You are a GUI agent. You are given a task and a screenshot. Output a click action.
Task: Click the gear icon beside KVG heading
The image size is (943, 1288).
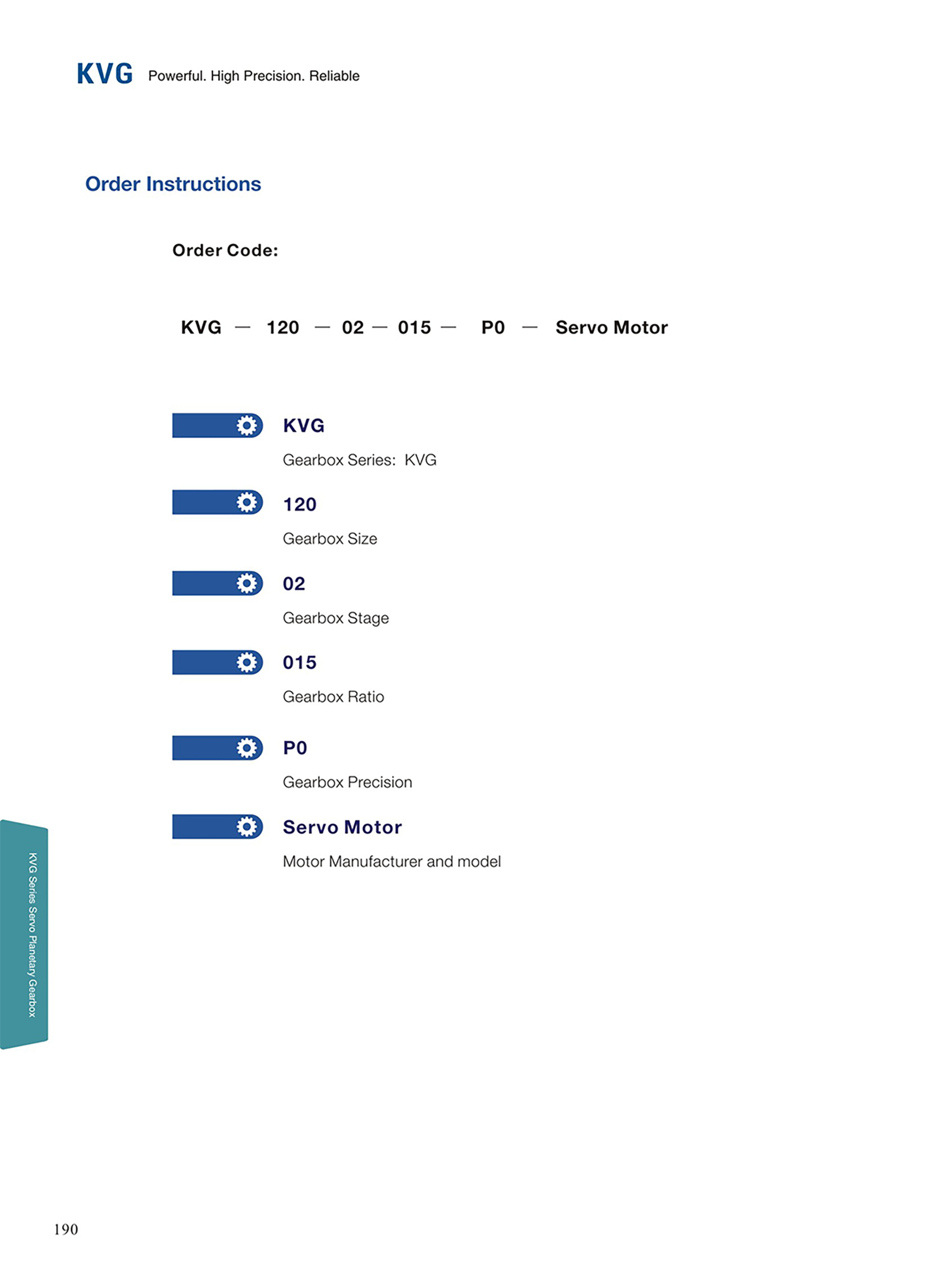pos(247,426)
